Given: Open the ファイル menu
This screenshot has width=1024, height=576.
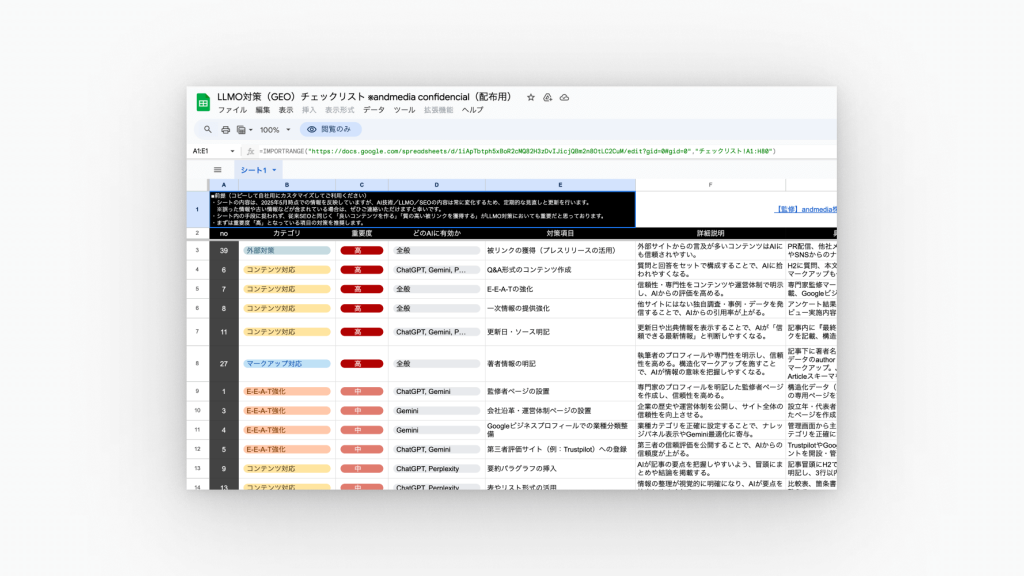Looking at the screenshot, I should click(232, 110).
